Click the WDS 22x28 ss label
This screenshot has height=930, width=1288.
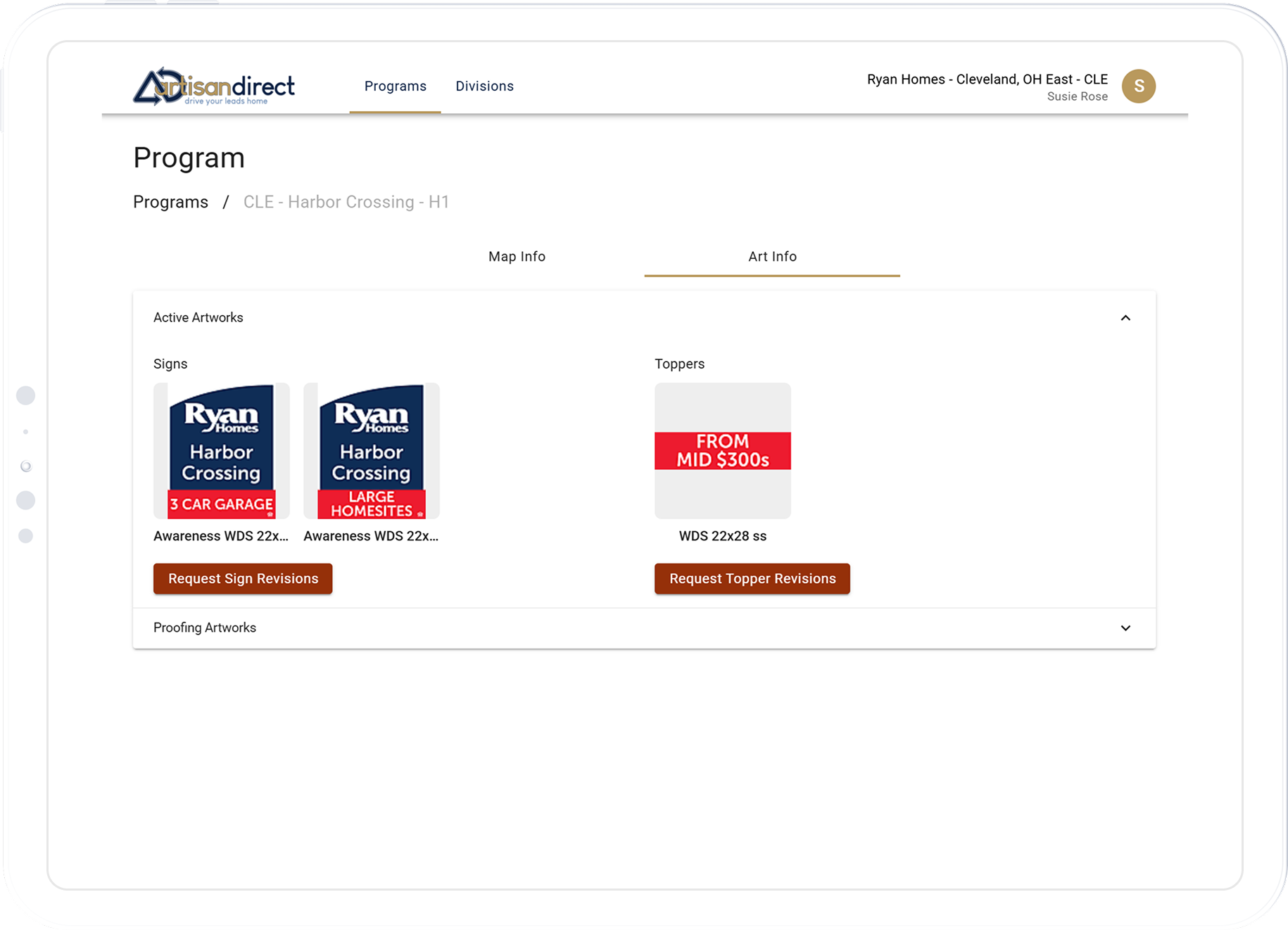(721, 535)
